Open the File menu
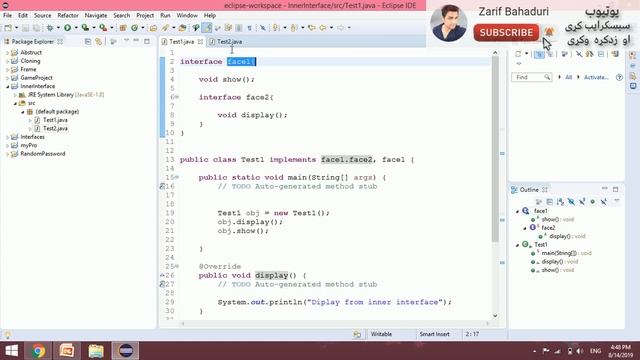This screenshot has height=360, width=640. (x=7, y=16)
